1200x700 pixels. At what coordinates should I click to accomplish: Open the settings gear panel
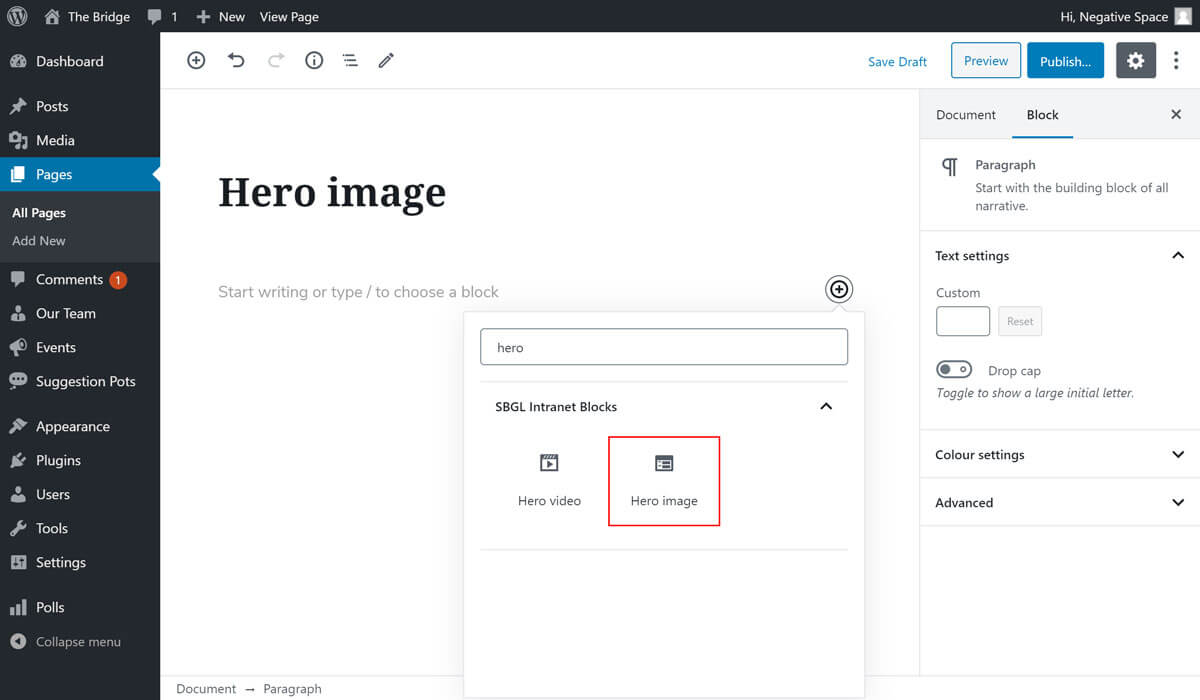(1135, 61)
